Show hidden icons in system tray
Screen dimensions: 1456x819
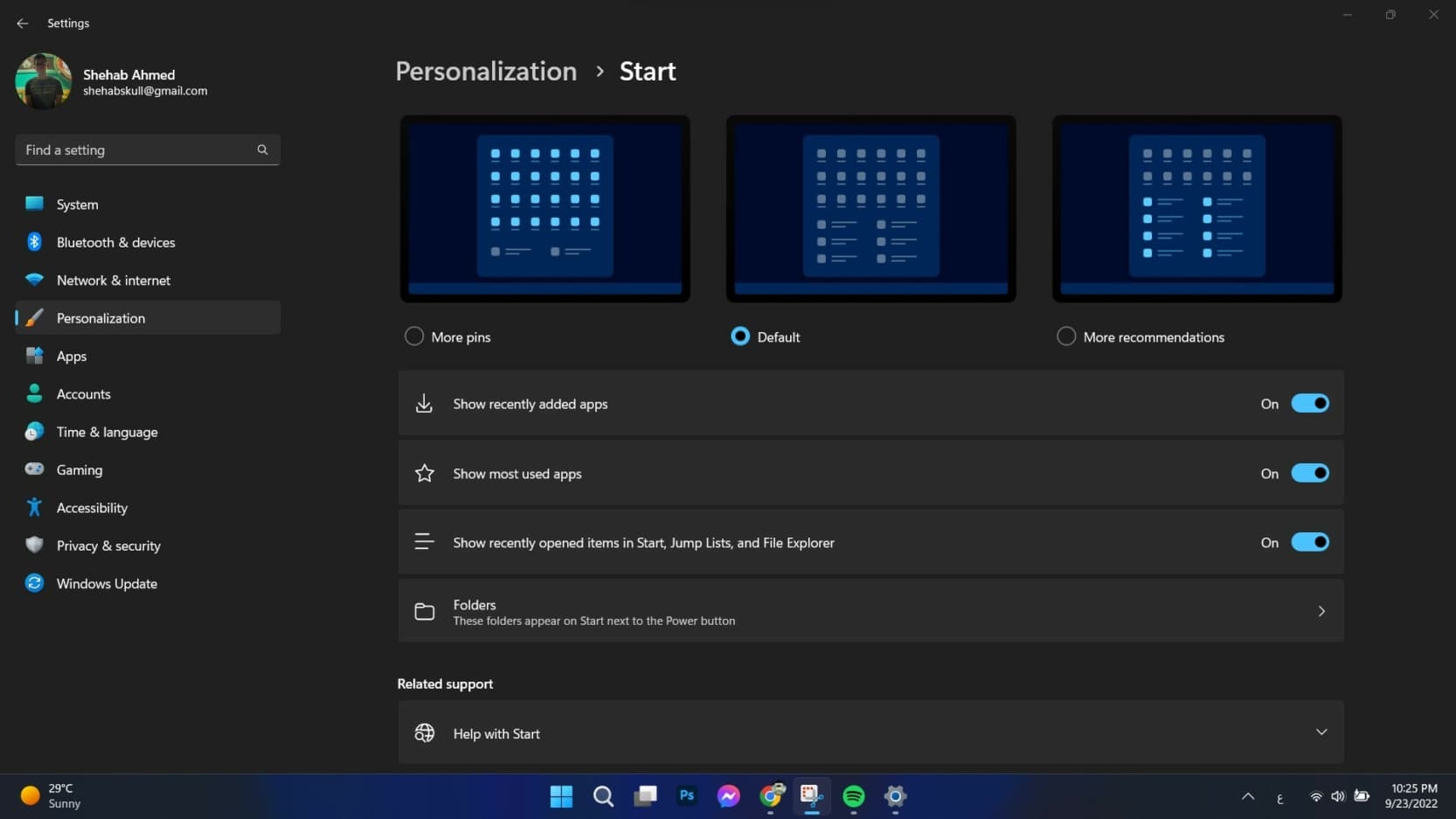(x=1248, y=796)
